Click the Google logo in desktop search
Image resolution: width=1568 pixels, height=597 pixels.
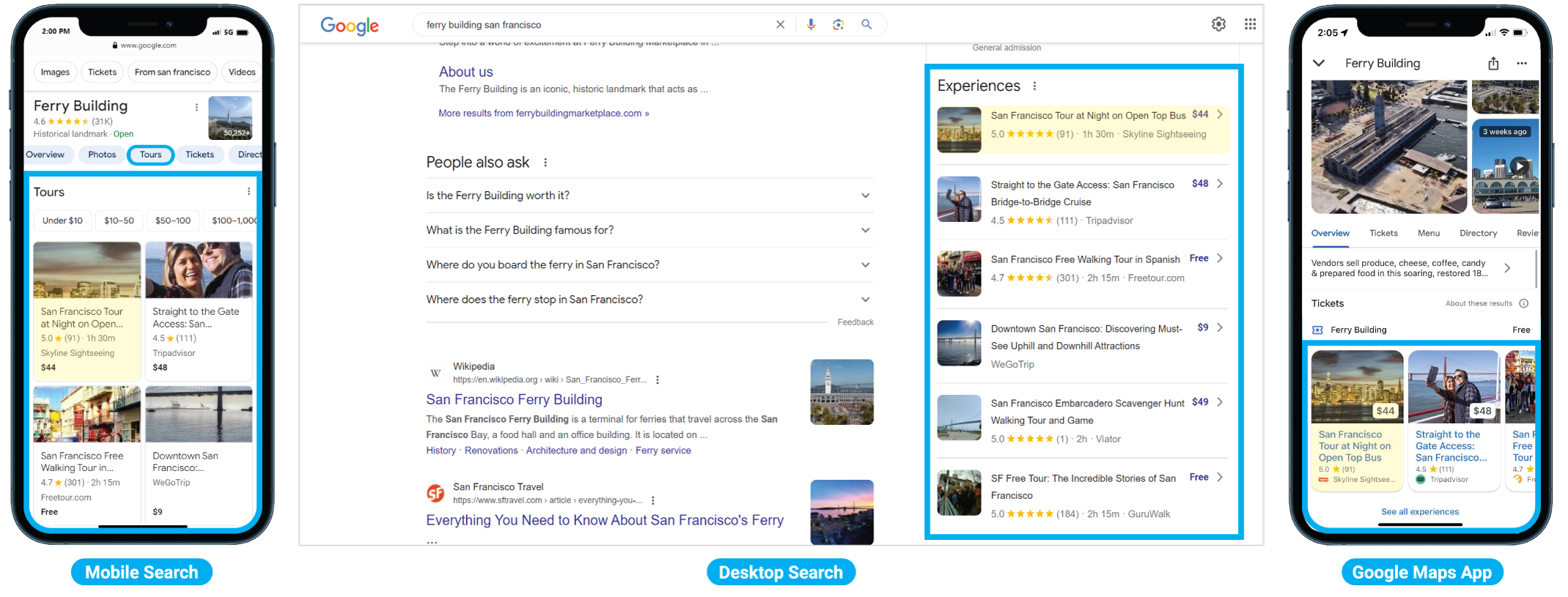(x=350, y=26)
